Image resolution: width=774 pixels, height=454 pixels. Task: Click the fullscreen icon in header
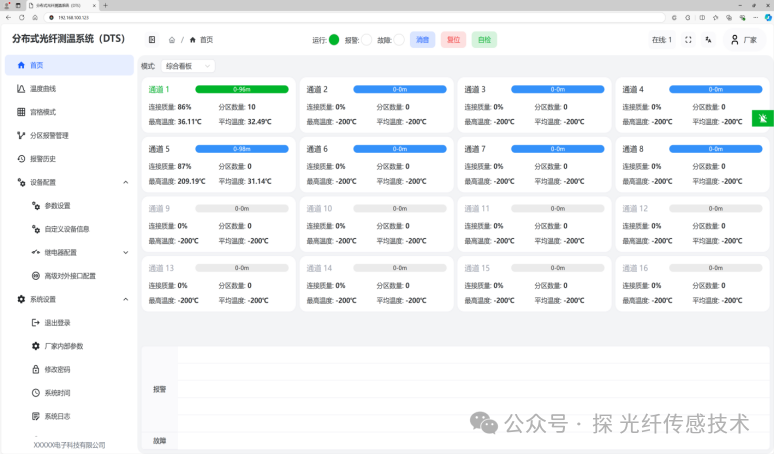[688, 40]
